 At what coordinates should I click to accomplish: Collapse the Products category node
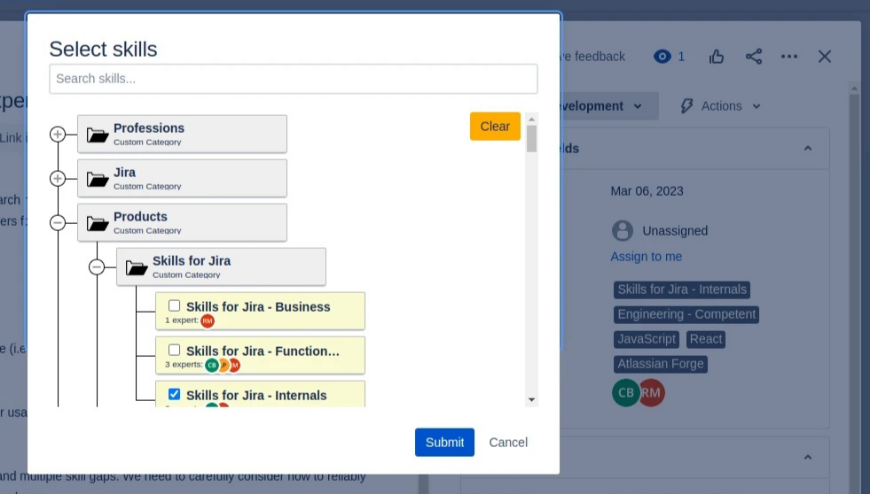click(x=58, y=223)
